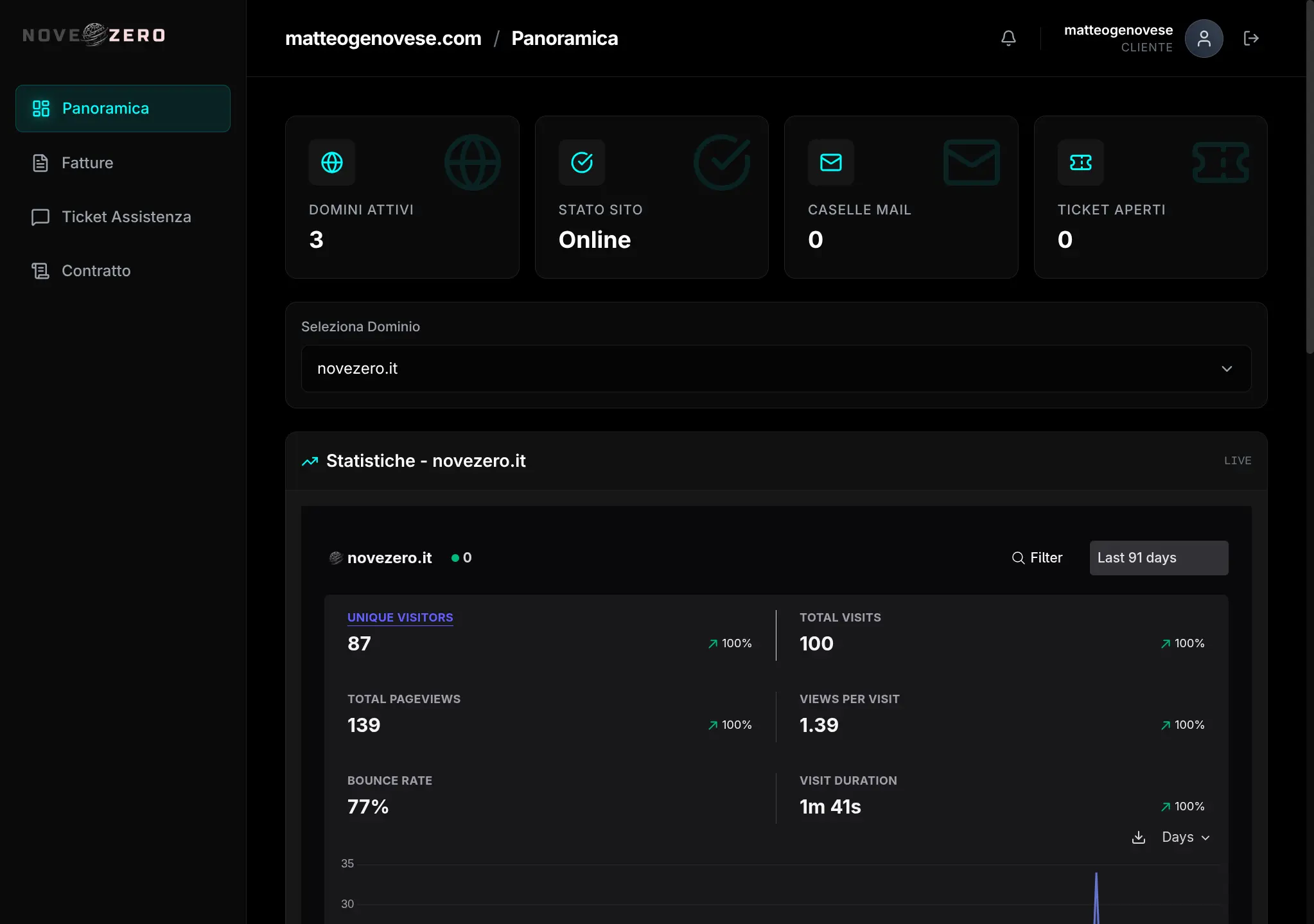The image size is (1314, 924).
Task: Click the novezero.it site name in stats
Action: [x=390, y=558]
